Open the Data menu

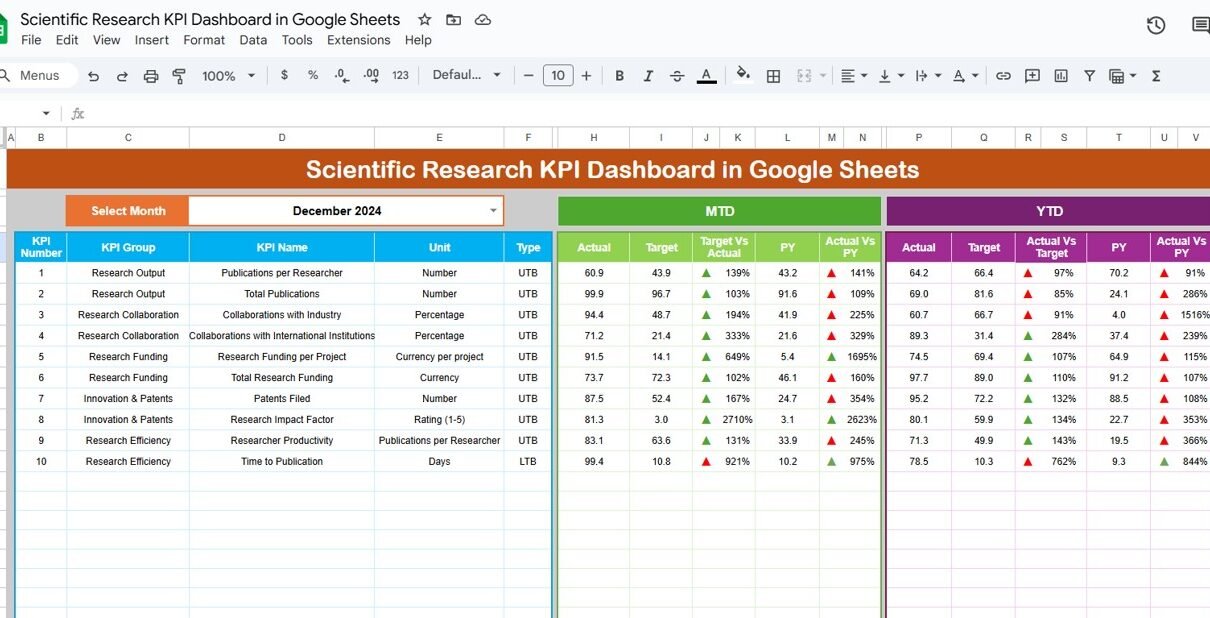(x=253, y=40)
